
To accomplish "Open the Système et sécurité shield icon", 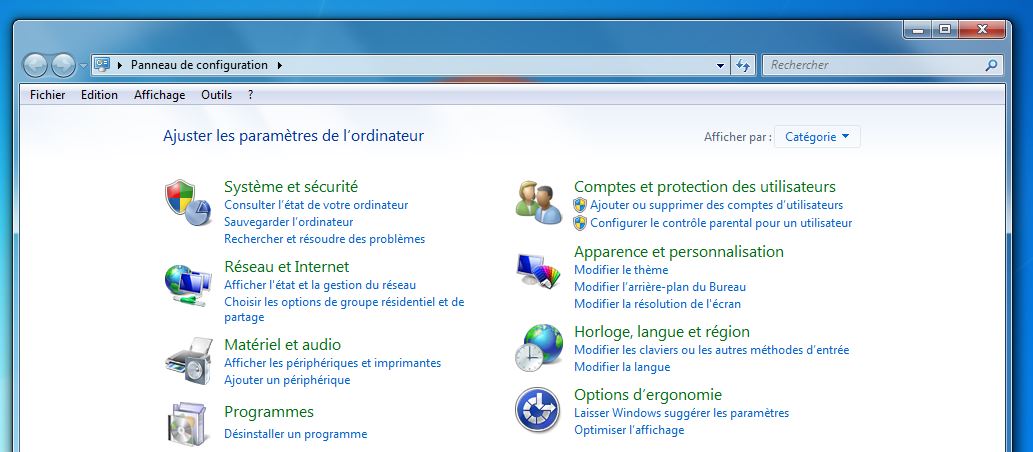I will click(x=188, y=202).
